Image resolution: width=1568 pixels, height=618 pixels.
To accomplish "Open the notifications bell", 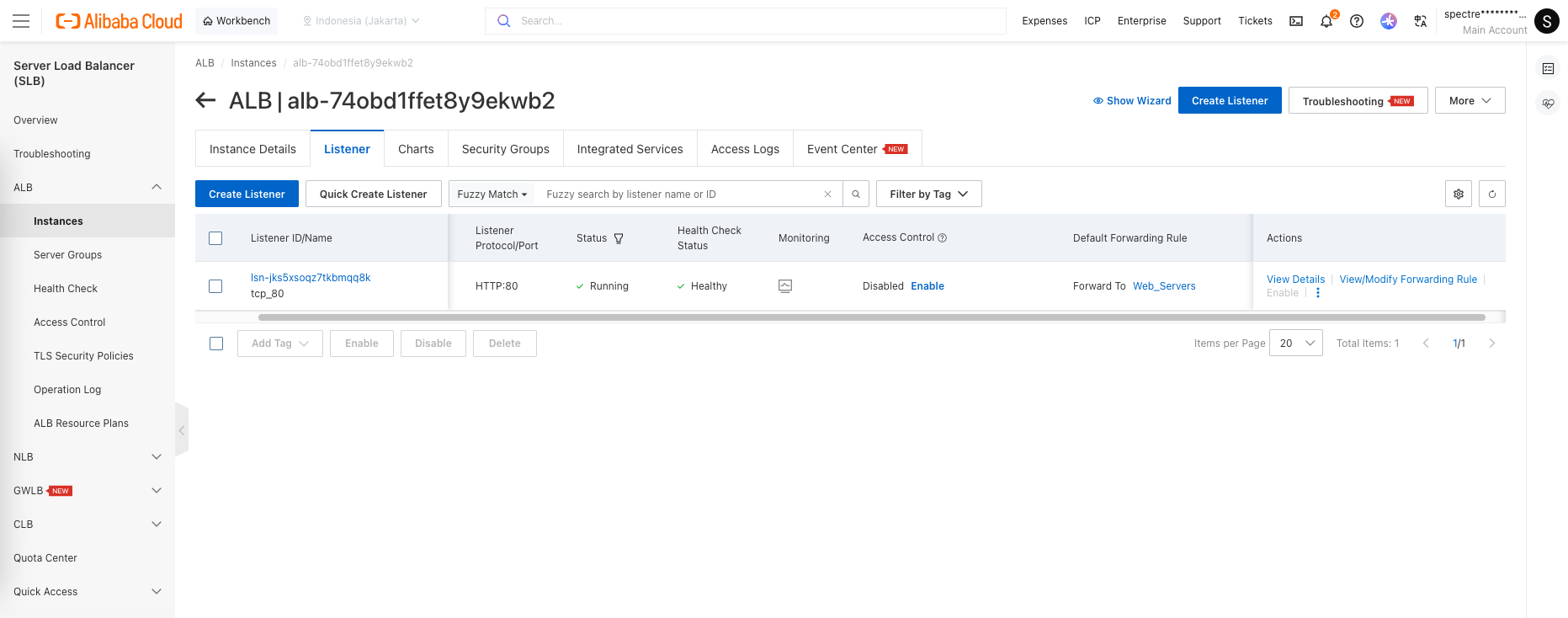I will 1326,22.
